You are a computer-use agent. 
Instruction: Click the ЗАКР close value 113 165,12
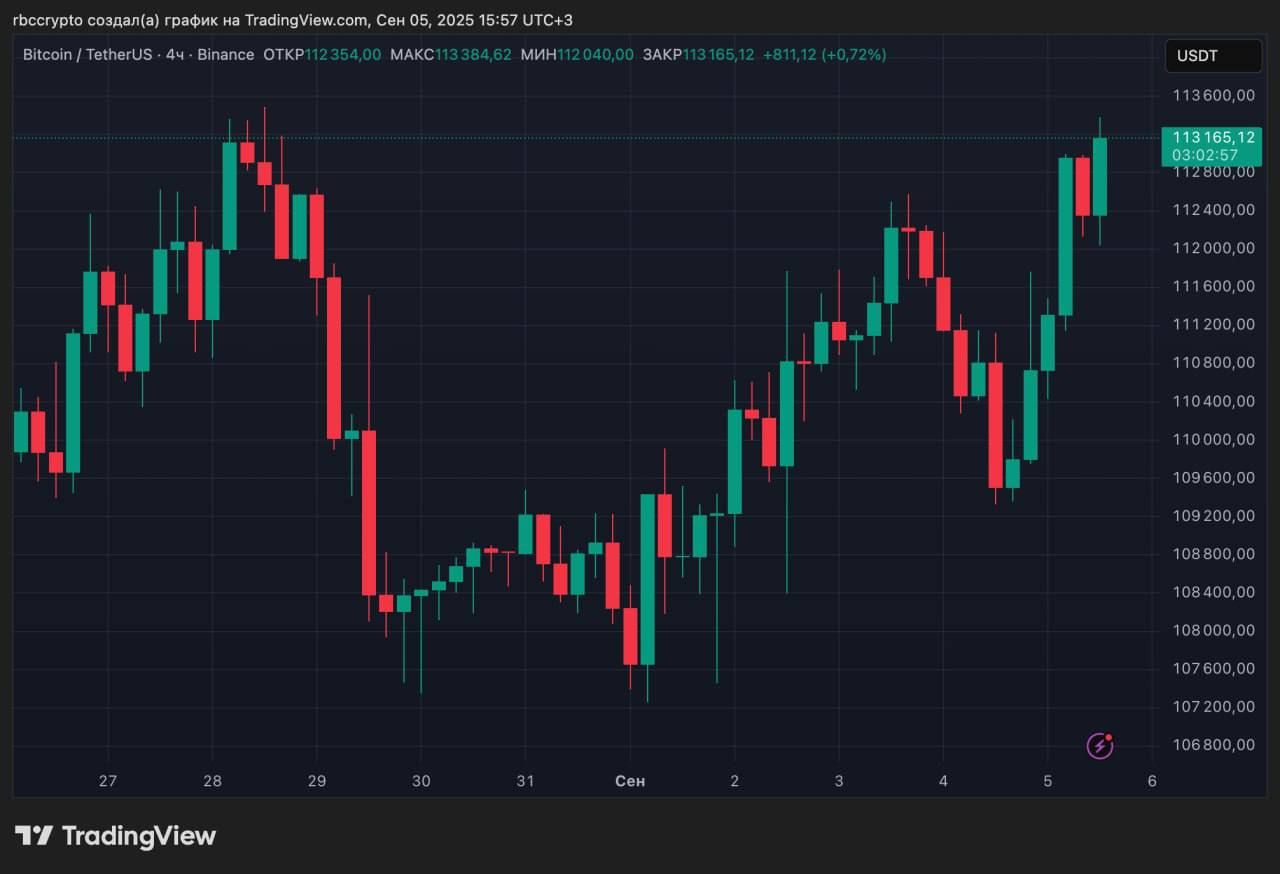coord(719,54)
